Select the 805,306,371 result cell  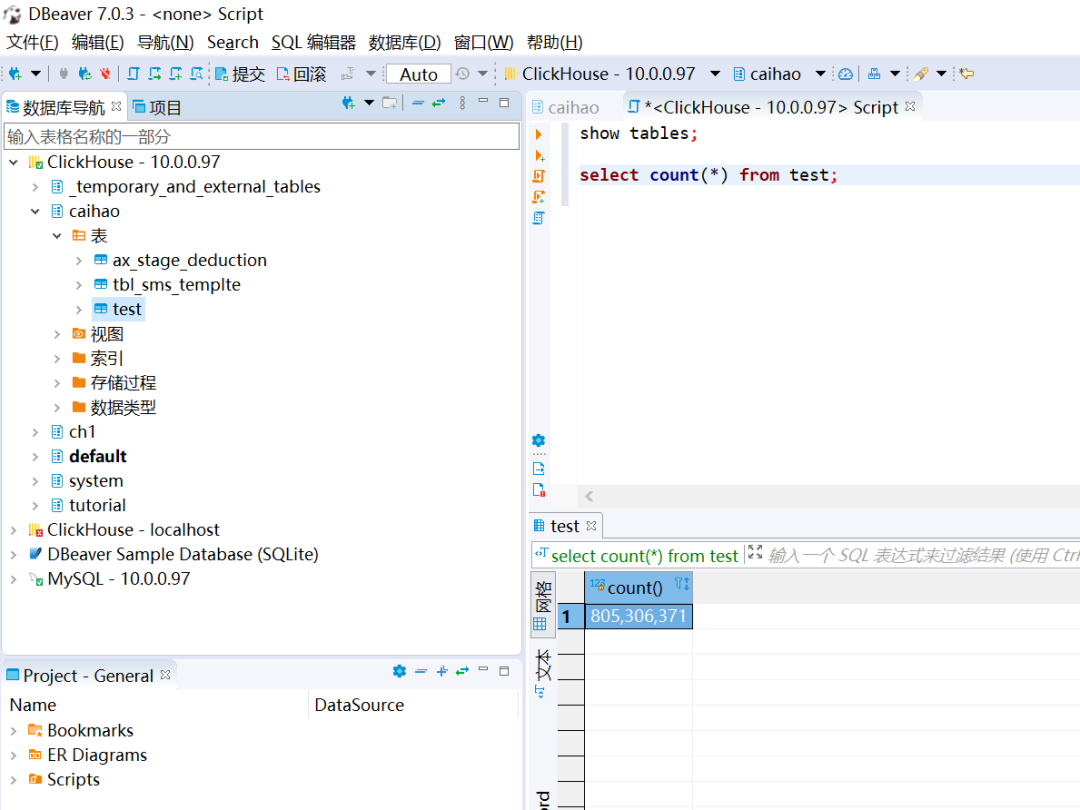click(638, 616)
